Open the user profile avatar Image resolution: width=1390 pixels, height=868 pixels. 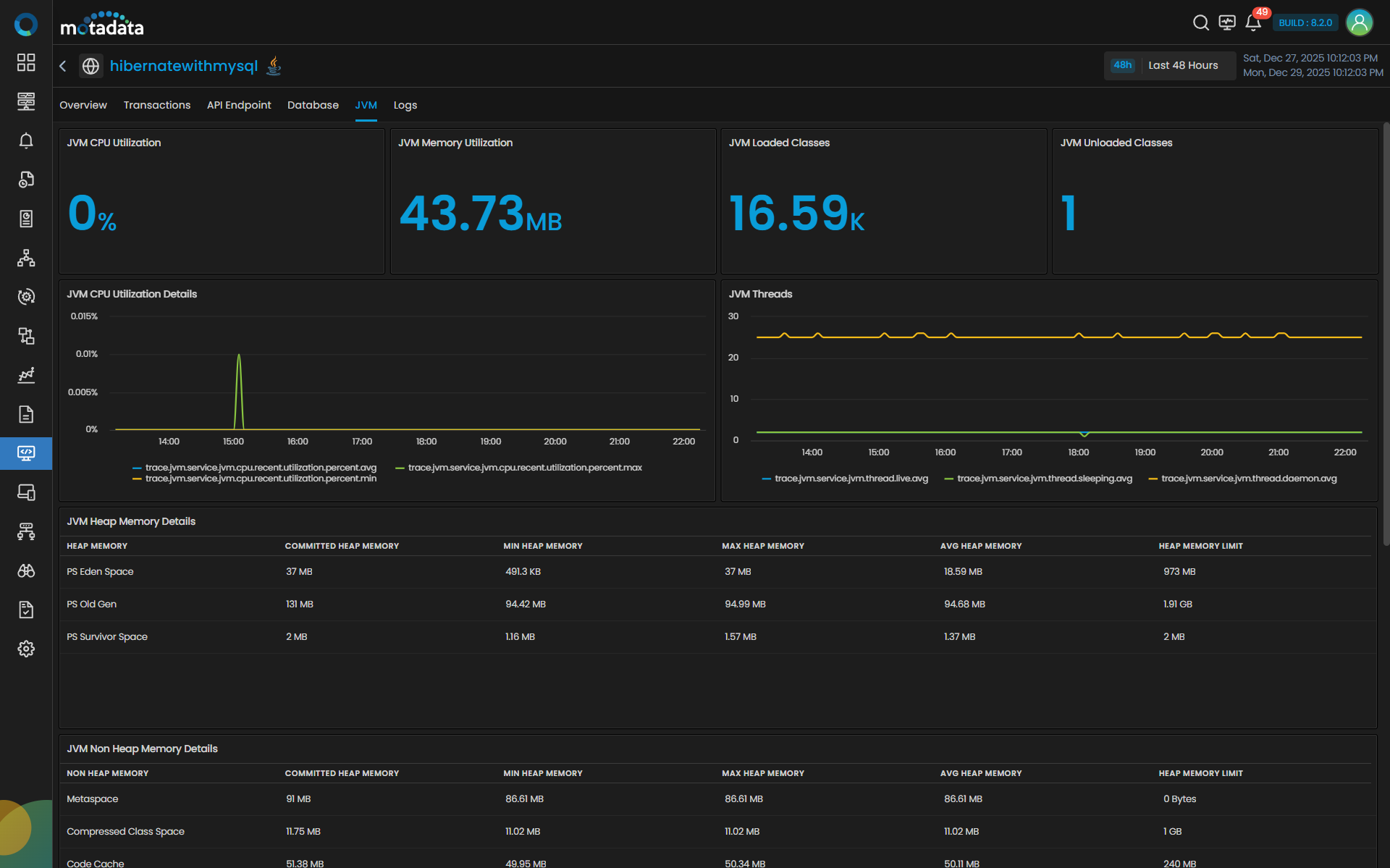(1359, 23)
